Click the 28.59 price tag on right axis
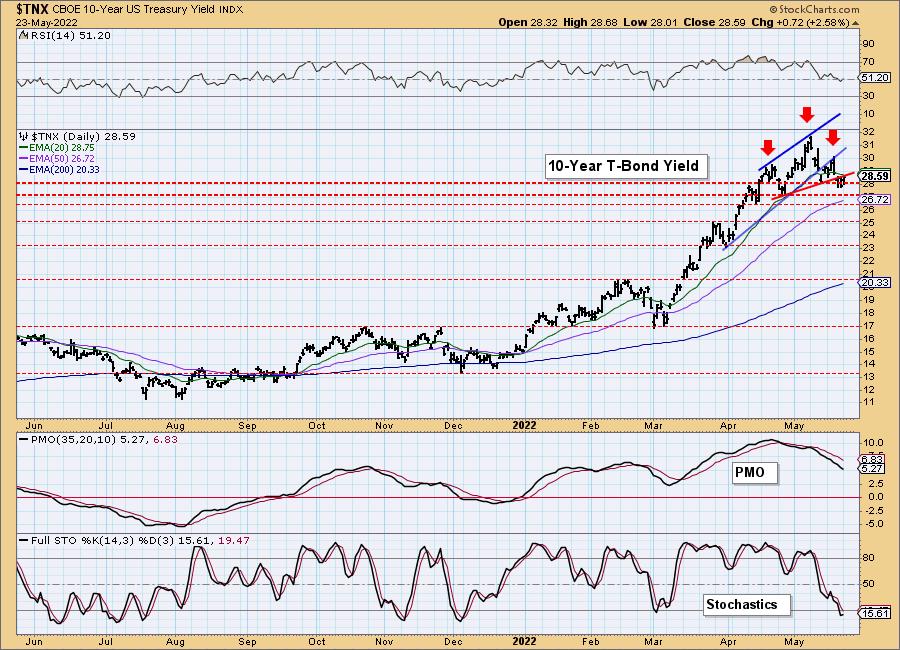 point(875,176)
